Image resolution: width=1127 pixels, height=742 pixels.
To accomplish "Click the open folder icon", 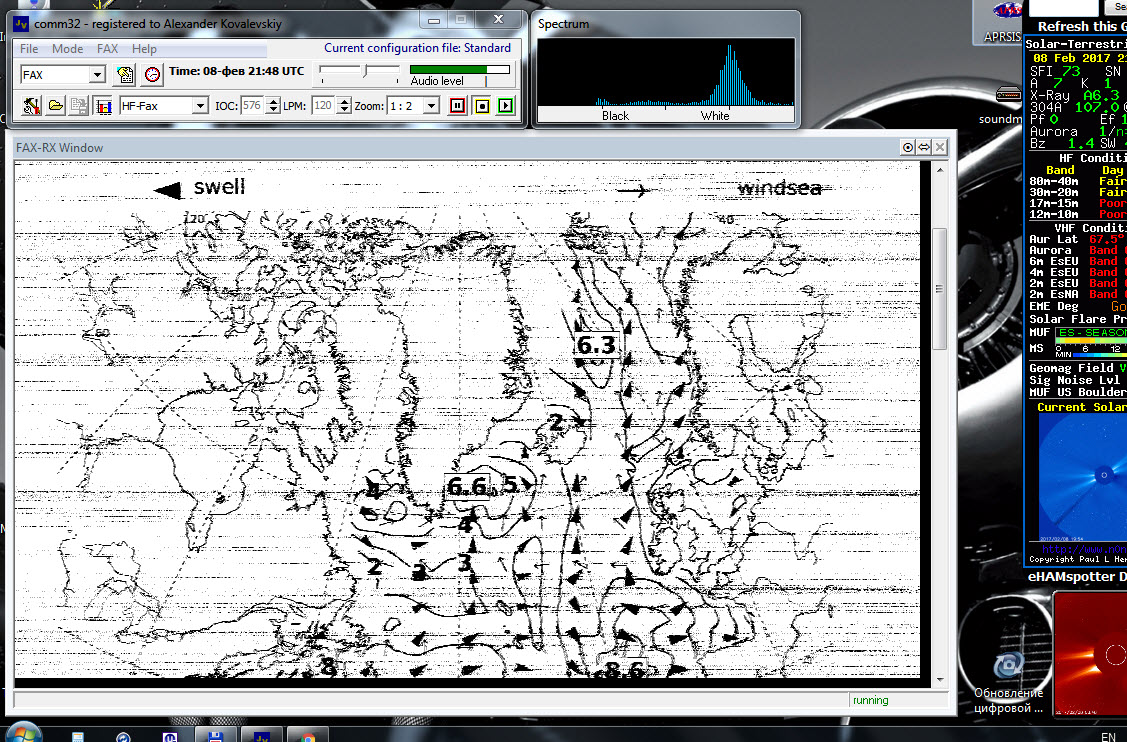I will coord(54,105).
